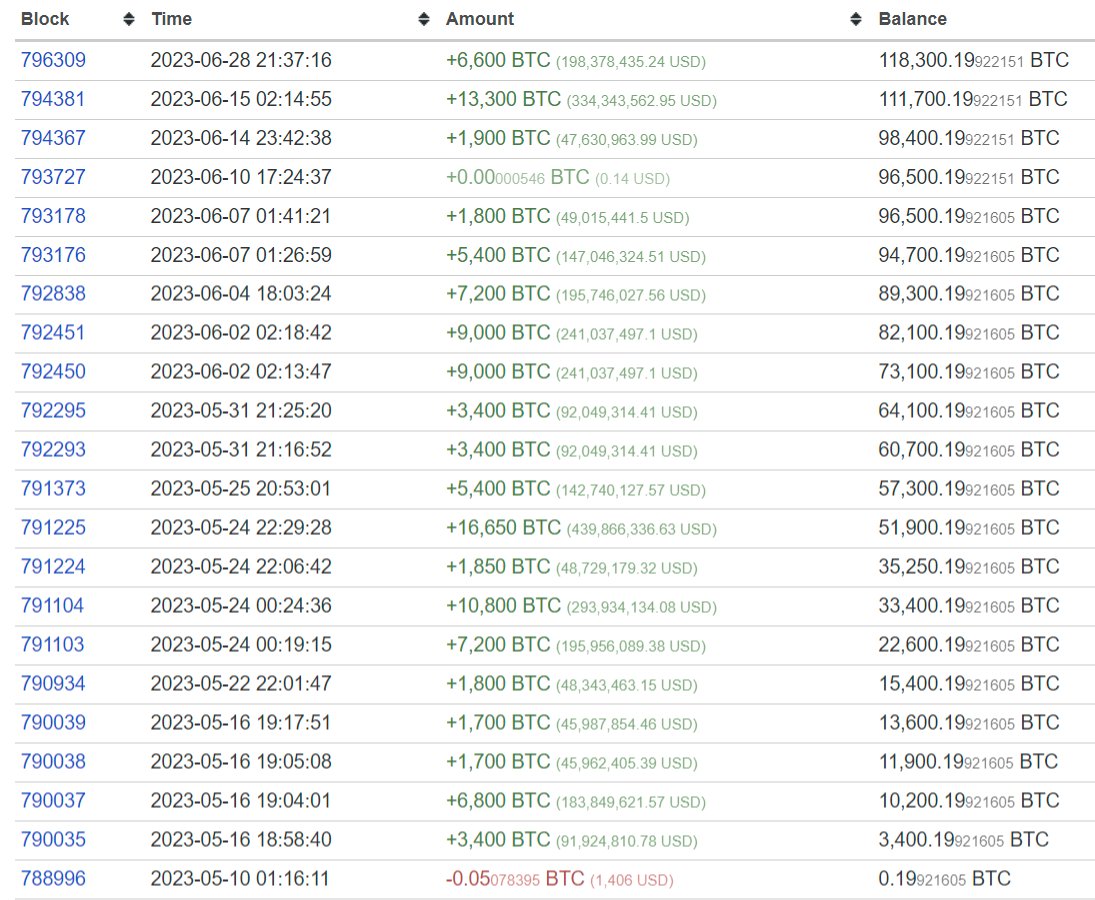
Task: Click balance 89,300.19921605 BTC
Action: [969, 294]
